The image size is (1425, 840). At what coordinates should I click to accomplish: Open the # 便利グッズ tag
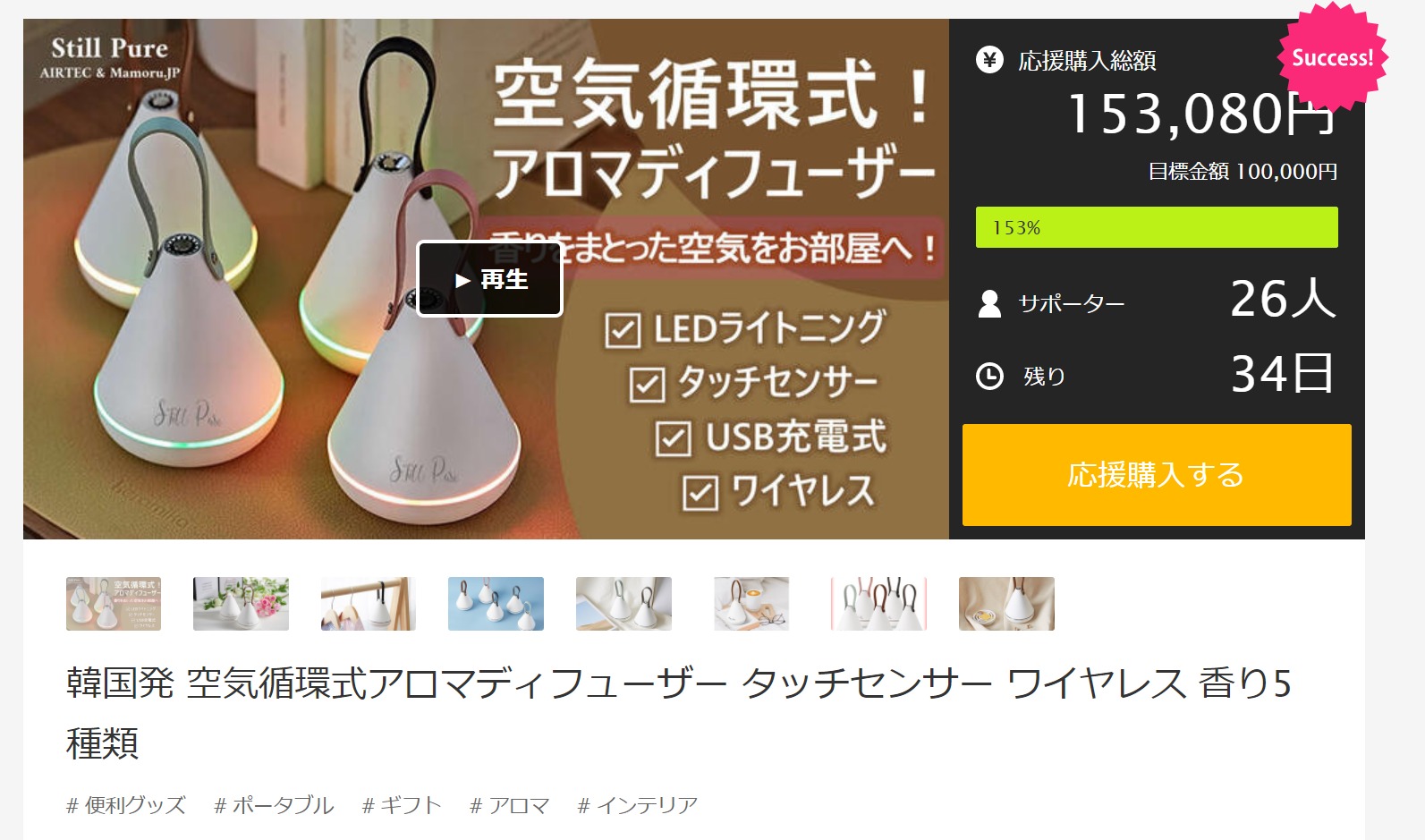coord(126,805)
